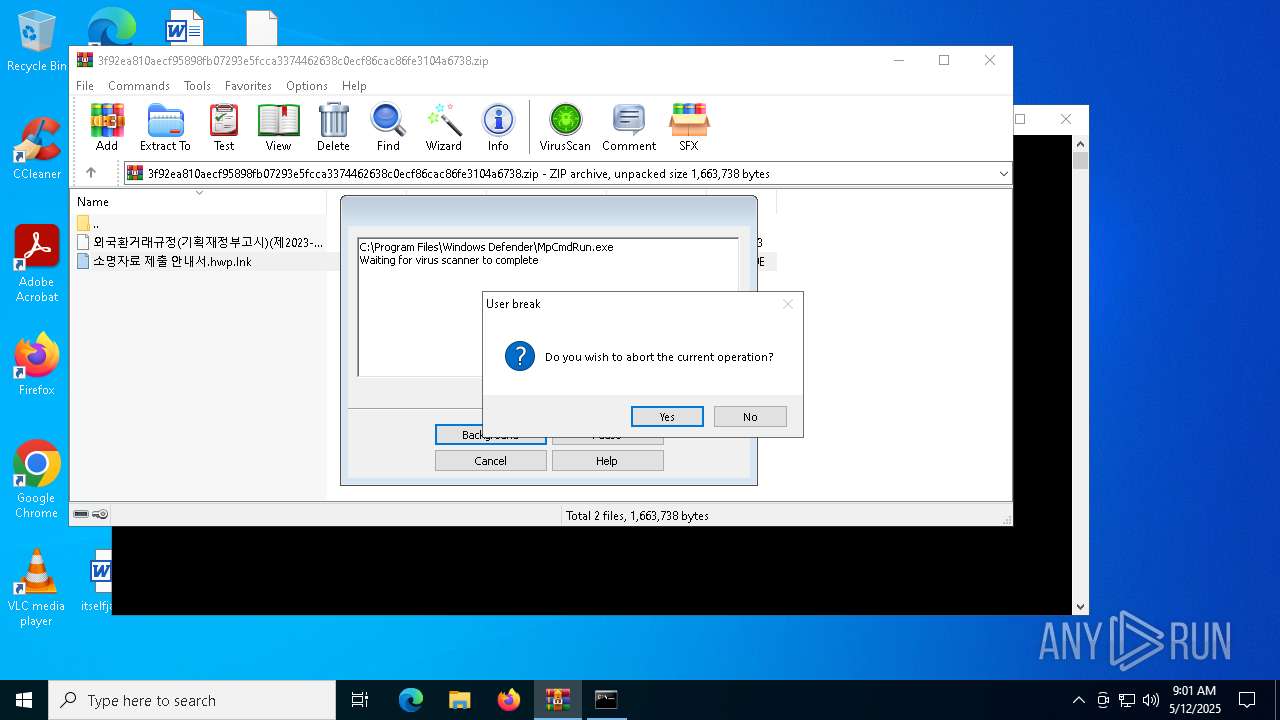Maximize the WinRAR window

944,60
